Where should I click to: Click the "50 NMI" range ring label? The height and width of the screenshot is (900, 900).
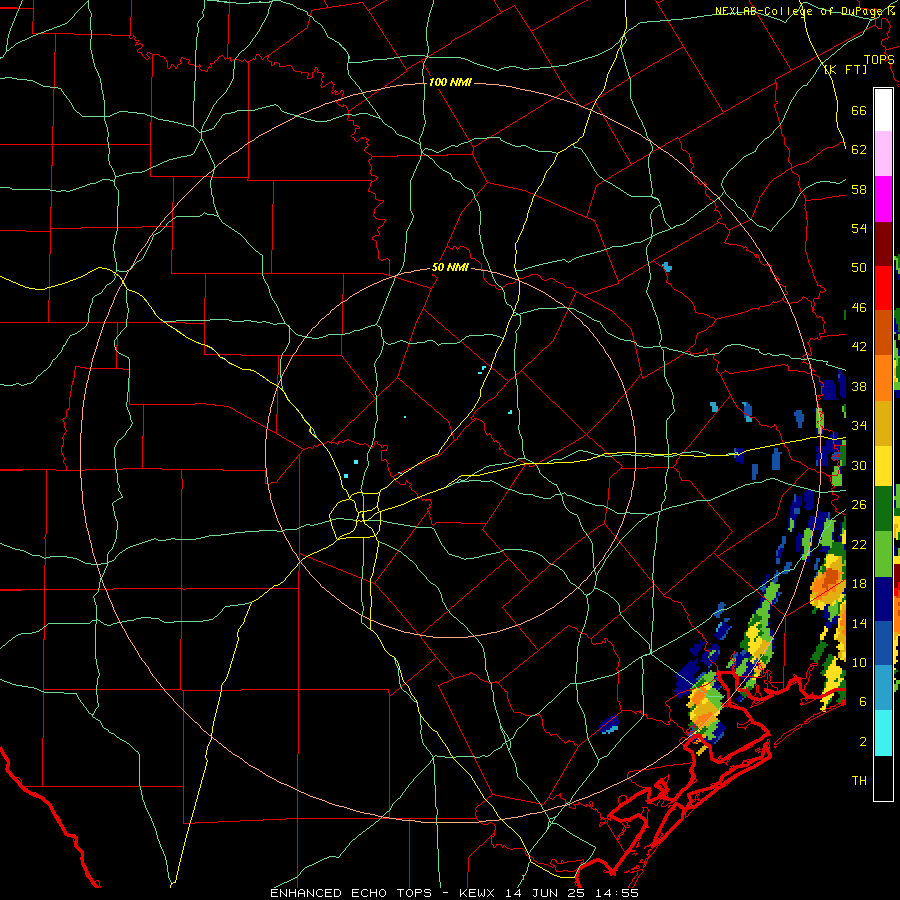(450, 267)
